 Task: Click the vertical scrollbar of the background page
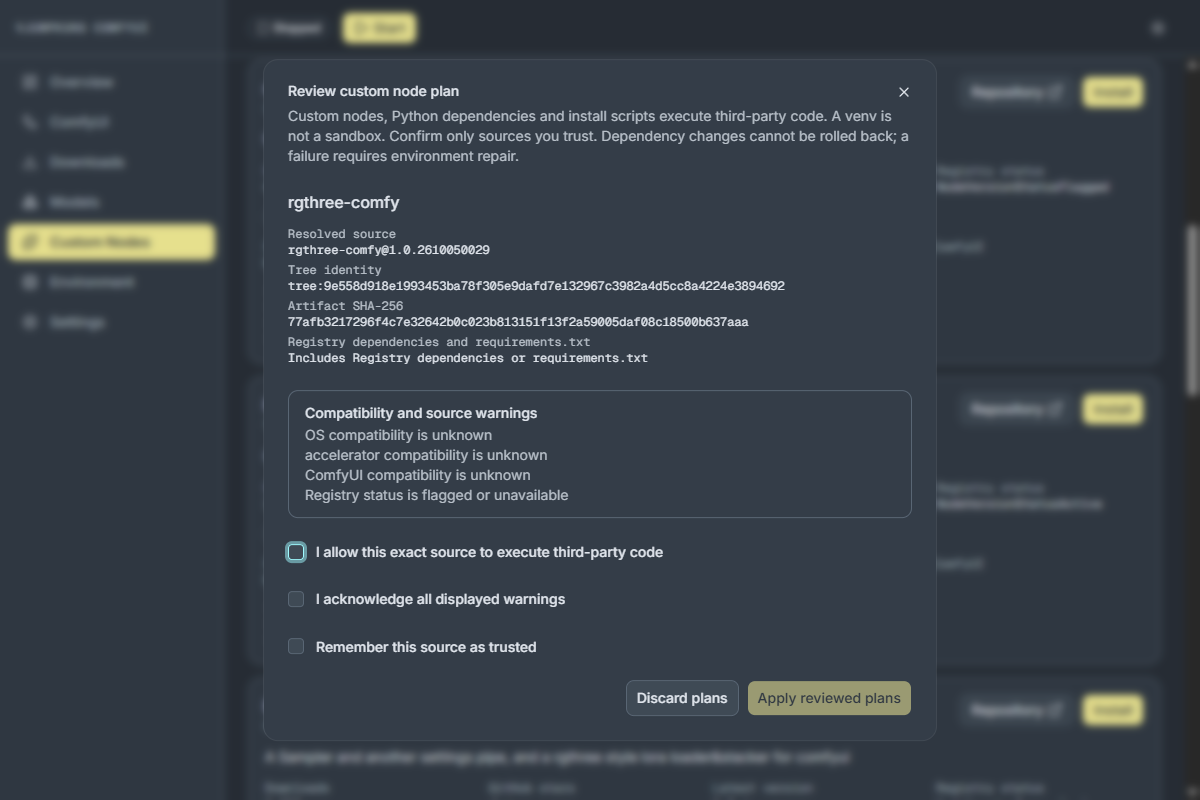(x=1191, y=310)
